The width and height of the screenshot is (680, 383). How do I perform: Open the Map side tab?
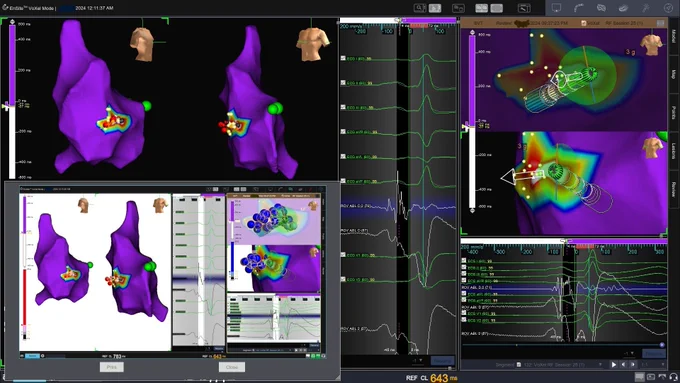[x=674, y=74]
